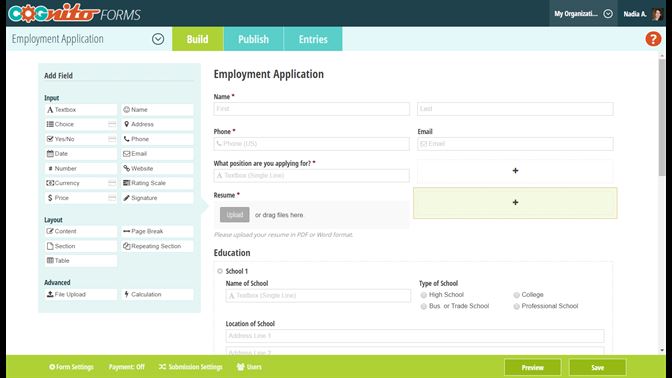Viewport: 672px width, 378px height.
Task: Expand Price field type options
Action: coord(112,198)
